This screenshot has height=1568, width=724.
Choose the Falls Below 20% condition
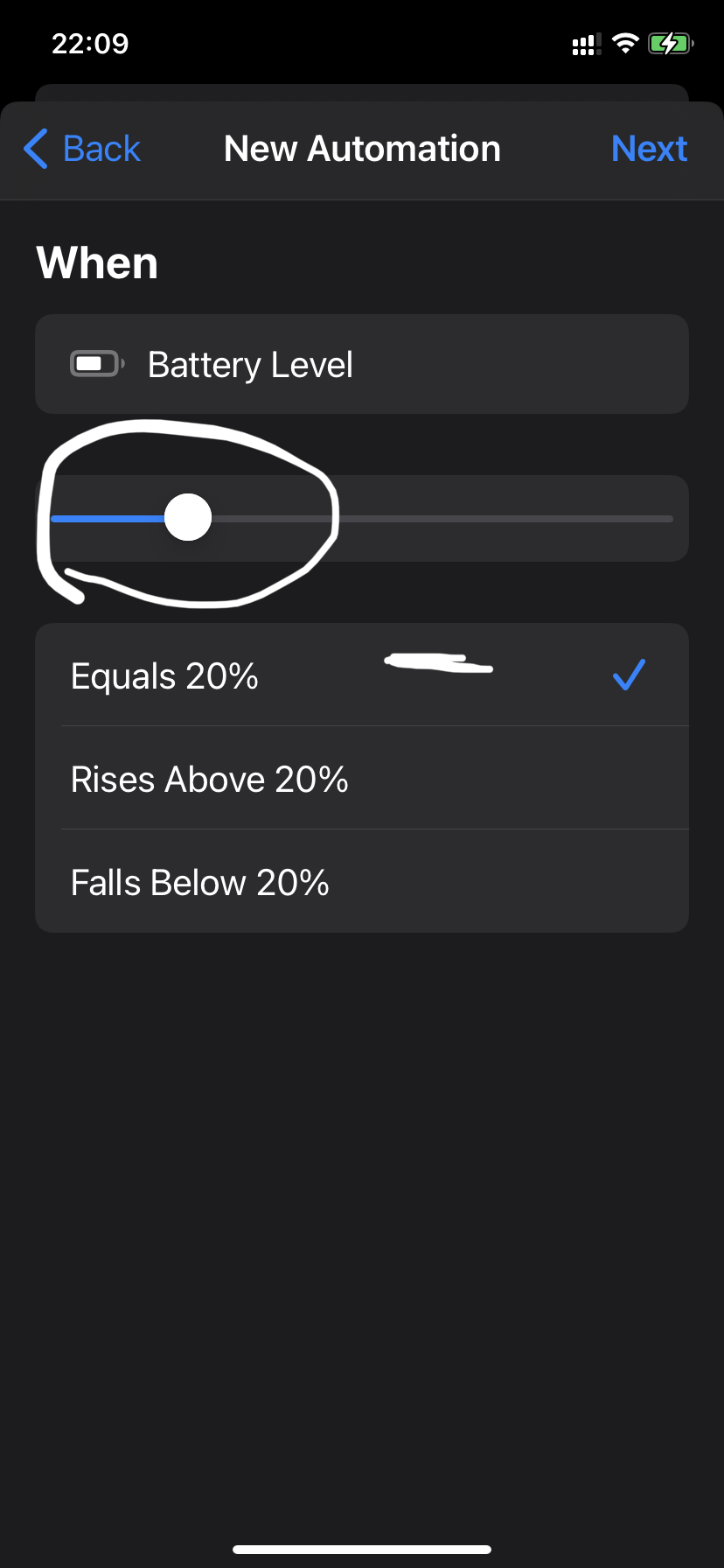pos(362,881)
